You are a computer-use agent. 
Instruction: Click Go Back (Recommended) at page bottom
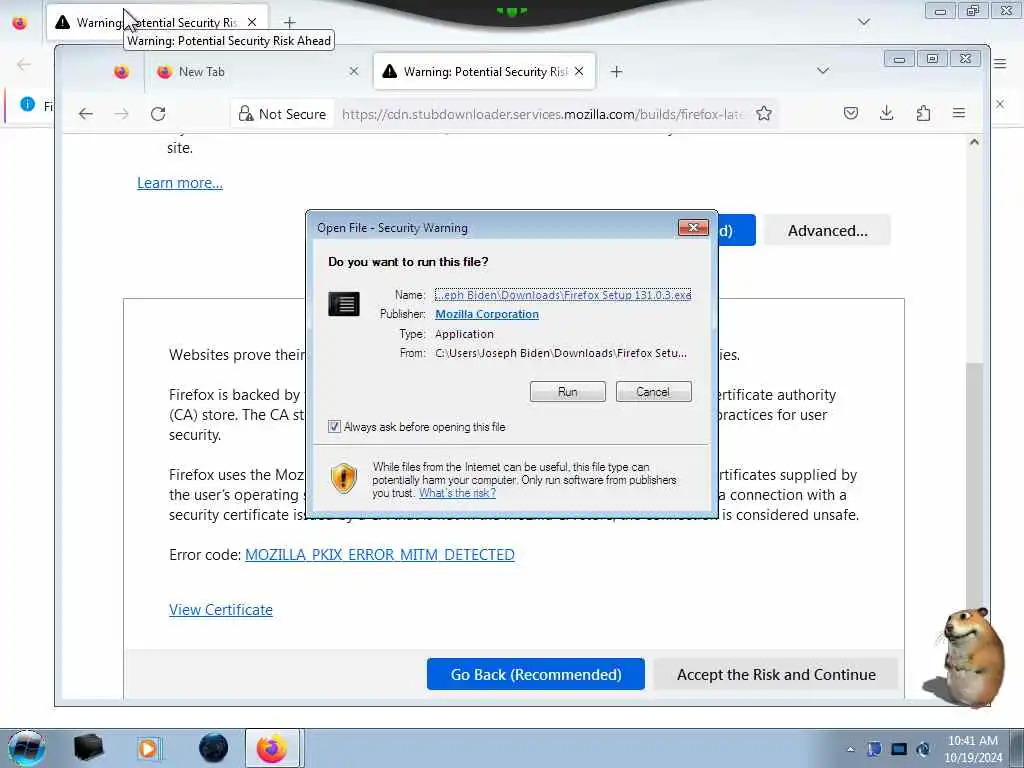[536, 674]
